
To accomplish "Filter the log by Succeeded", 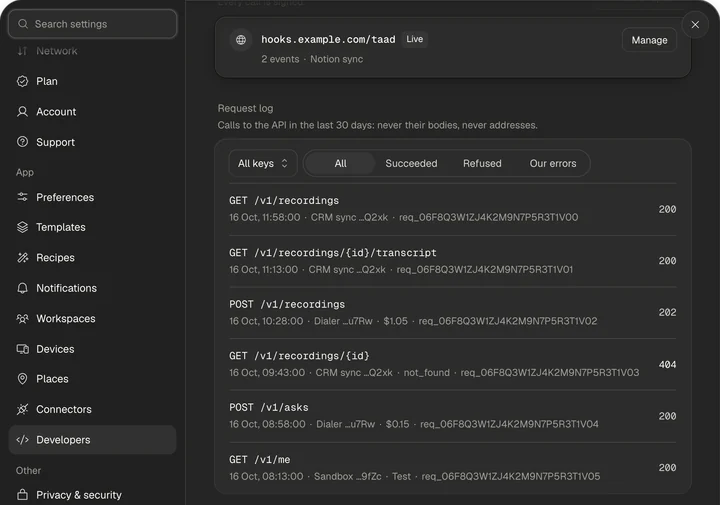I will (411, 163).
